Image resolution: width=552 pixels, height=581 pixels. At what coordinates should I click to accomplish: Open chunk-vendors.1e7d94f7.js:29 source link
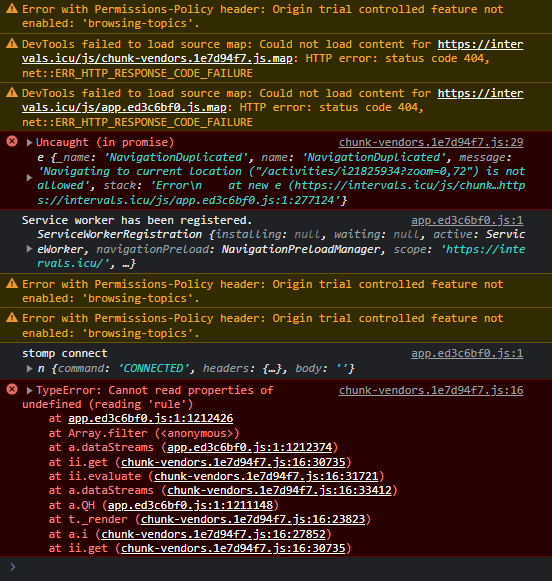pyautogui.click(x=431, y=142)
